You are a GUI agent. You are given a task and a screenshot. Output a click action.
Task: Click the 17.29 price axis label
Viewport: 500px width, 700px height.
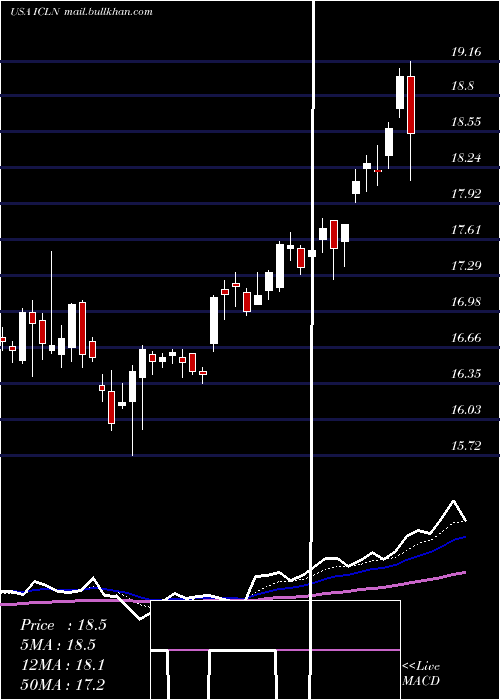[x=466, y=266]
